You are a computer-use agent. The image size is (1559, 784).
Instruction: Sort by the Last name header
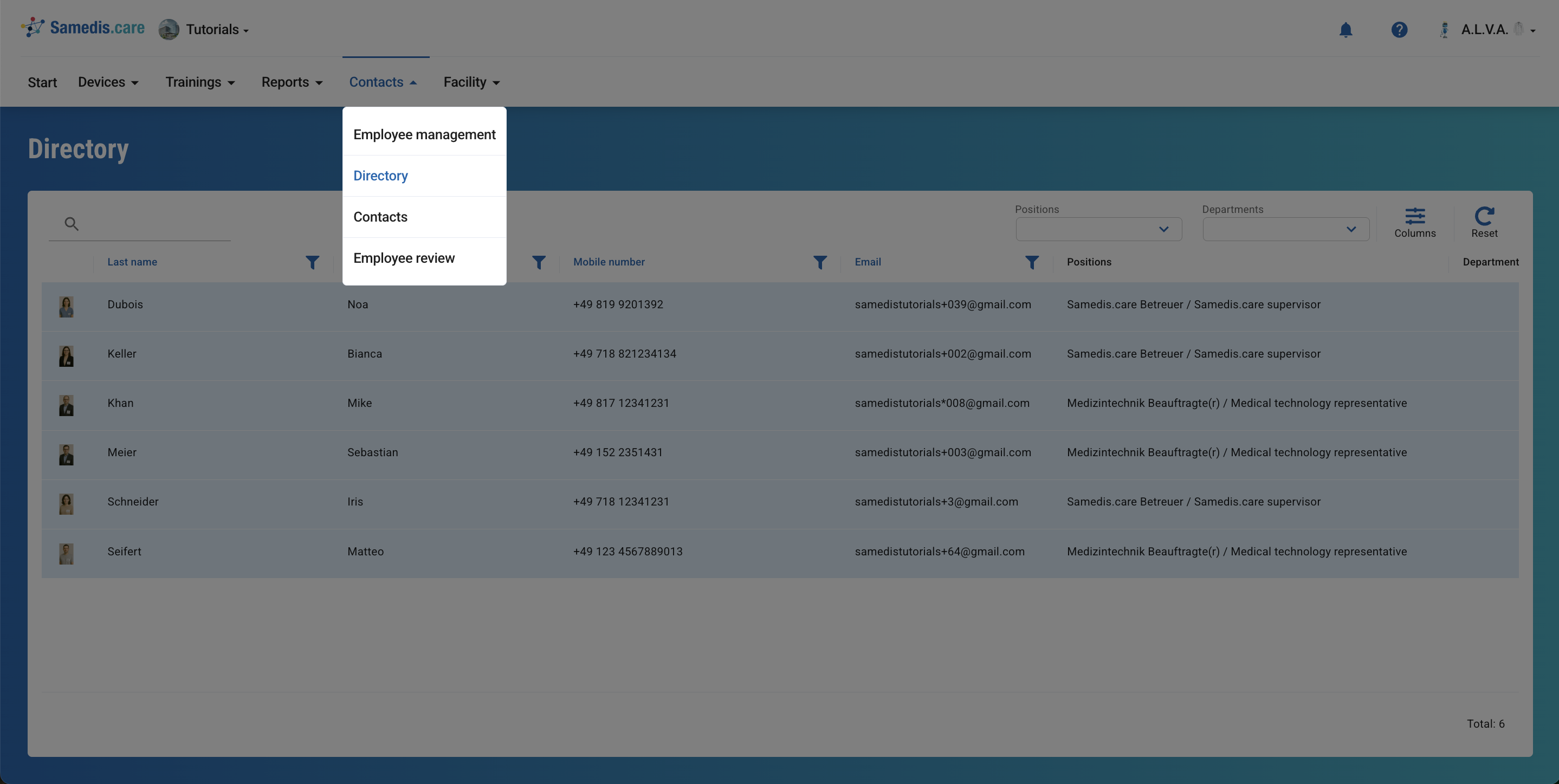(132, 262)
